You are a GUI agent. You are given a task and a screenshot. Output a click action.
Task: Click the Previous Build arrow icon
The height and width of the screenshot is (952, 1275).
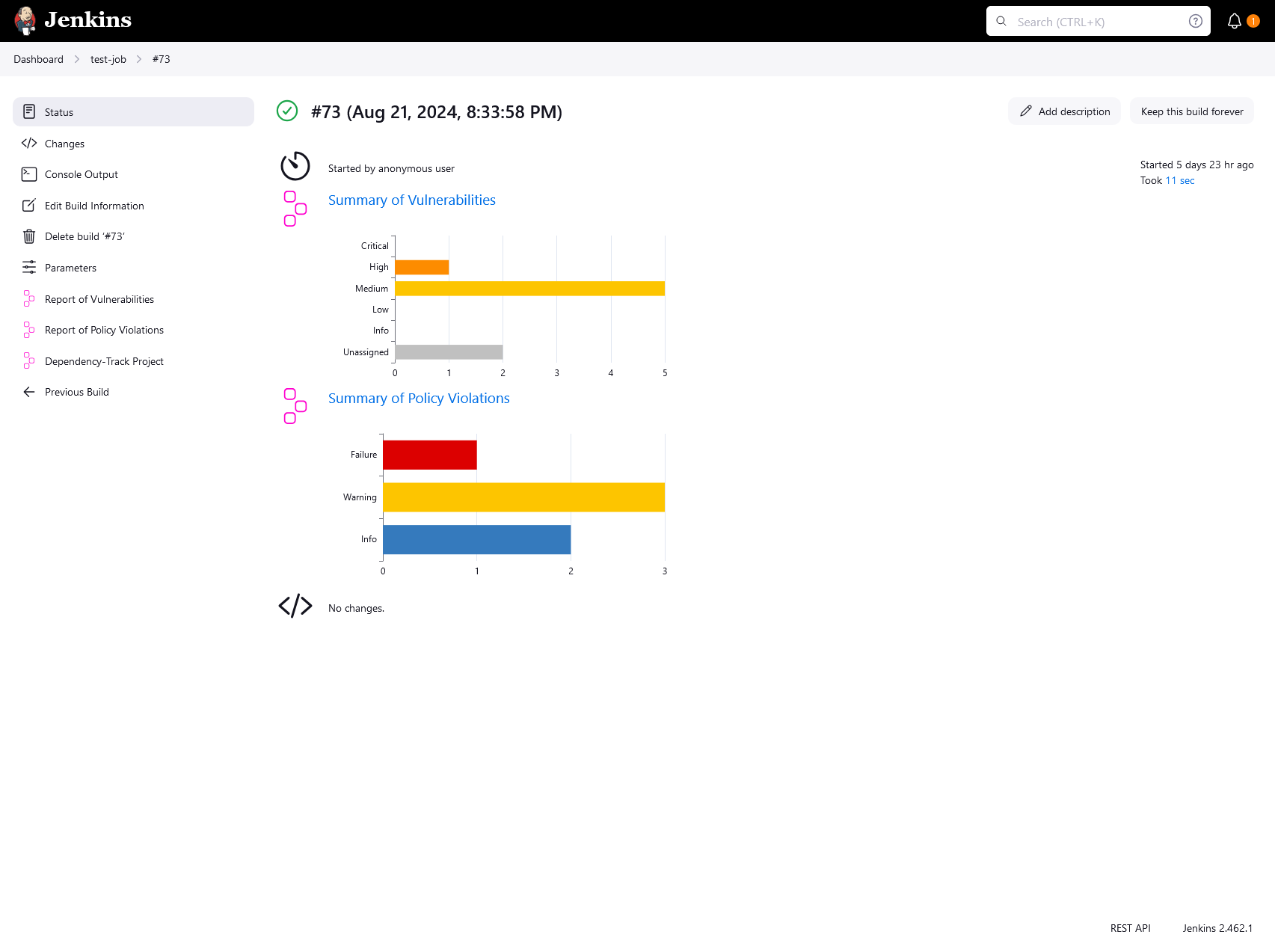tap(29, 392)
